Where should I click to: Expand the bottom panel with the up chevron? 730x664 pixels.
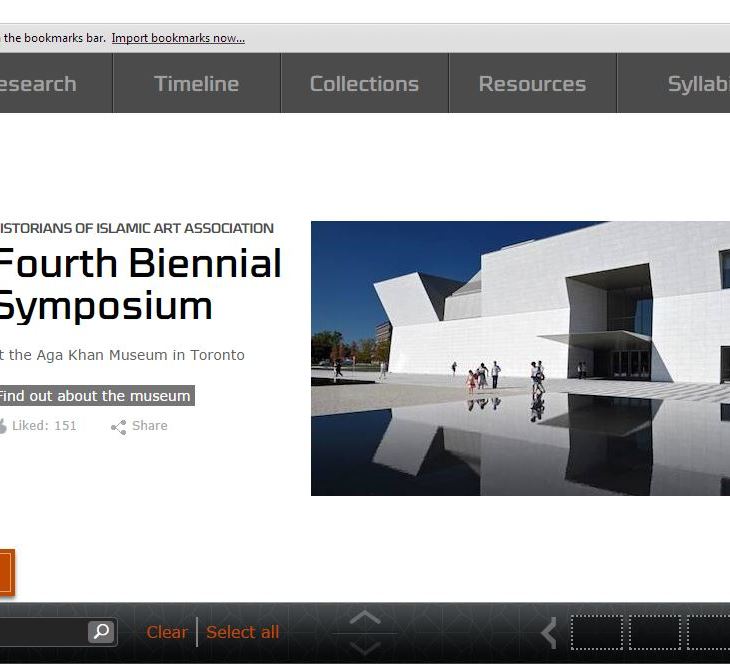point(365,618)
